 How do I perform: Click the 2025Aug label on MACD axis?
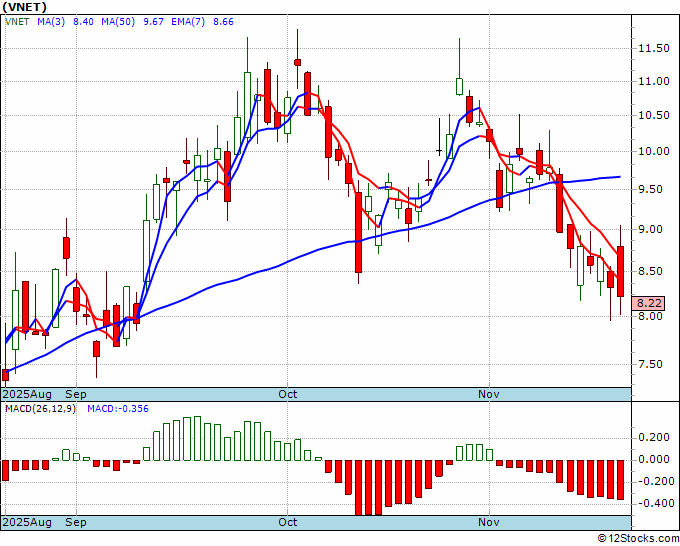[27, 522]
